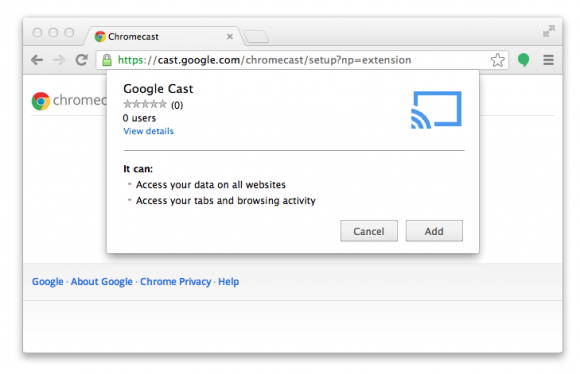Reload the Chromecast setup page

82,60
